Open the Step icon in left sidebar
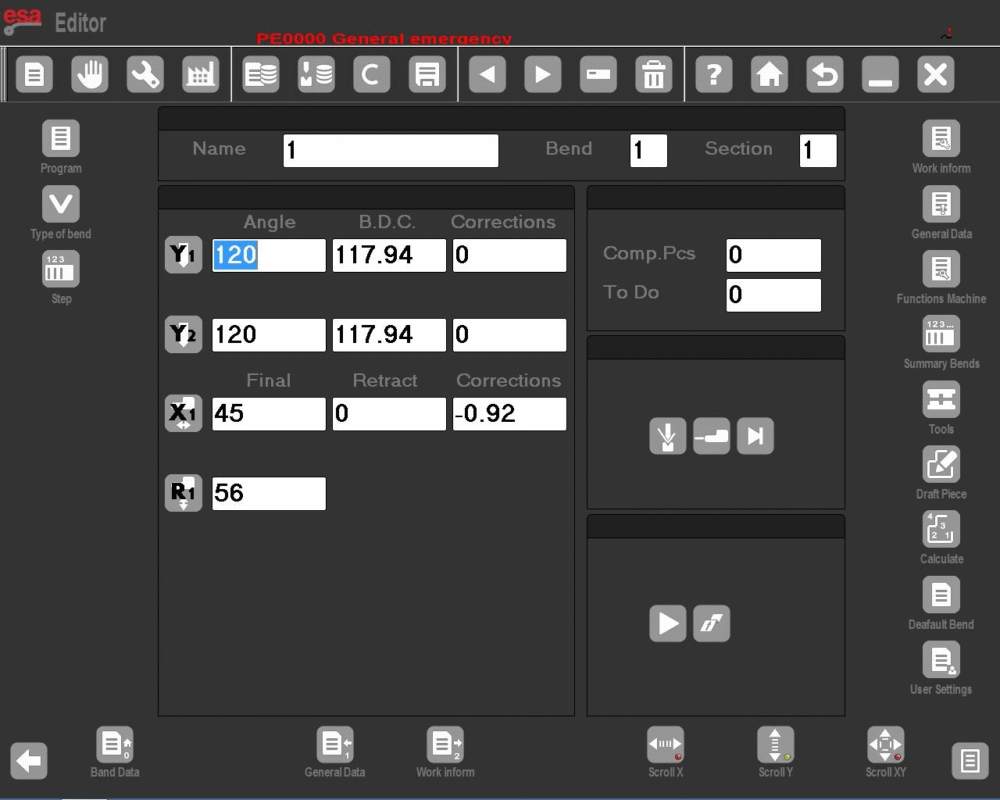1000x800 pixels. [x=61, y=270]
